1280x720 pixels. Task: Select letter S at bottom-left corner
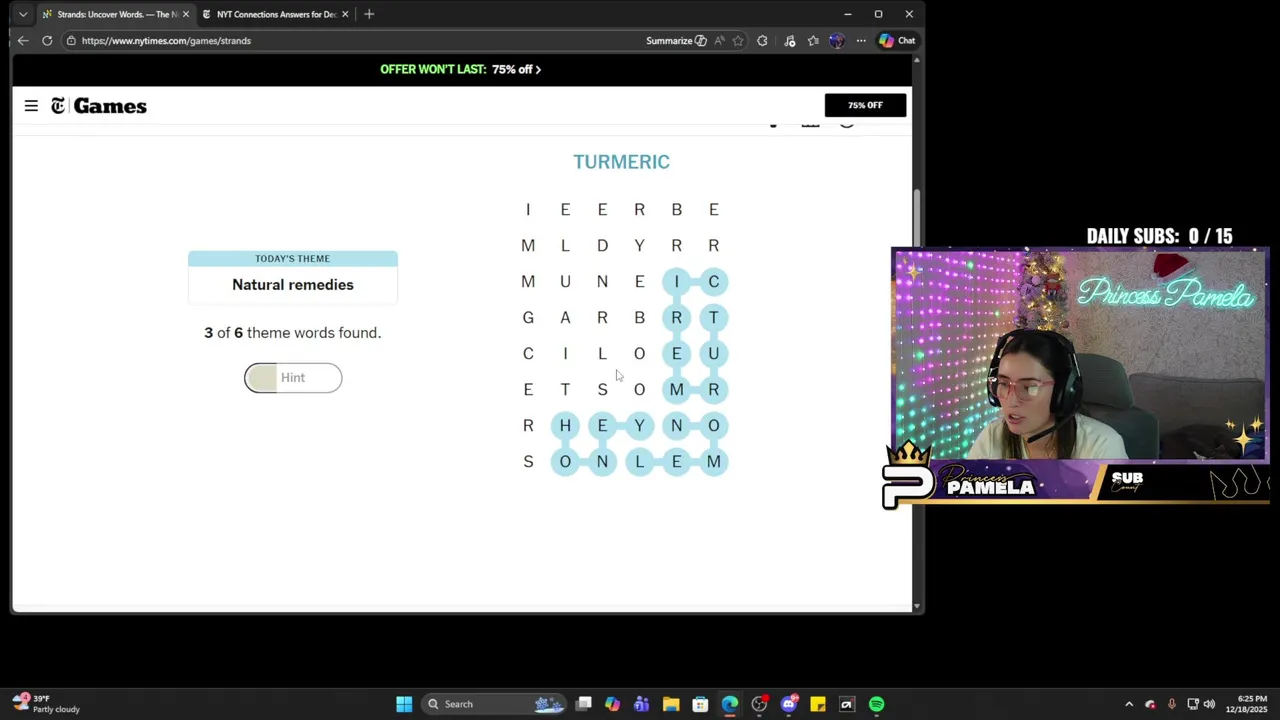pos(528,461)
